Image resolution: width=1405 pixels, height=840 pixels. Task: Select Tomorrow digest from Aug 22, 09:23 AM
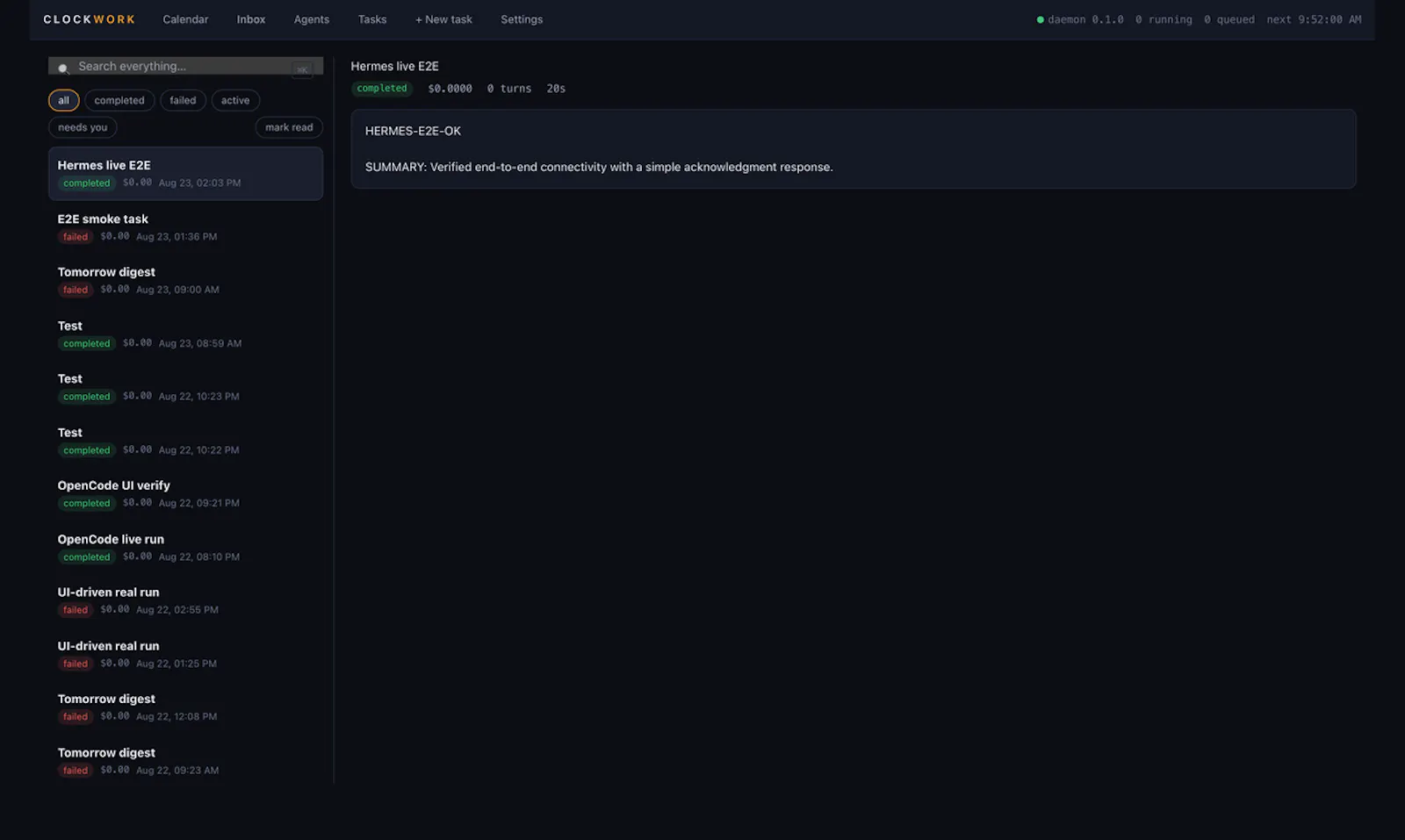pos(185,761)
